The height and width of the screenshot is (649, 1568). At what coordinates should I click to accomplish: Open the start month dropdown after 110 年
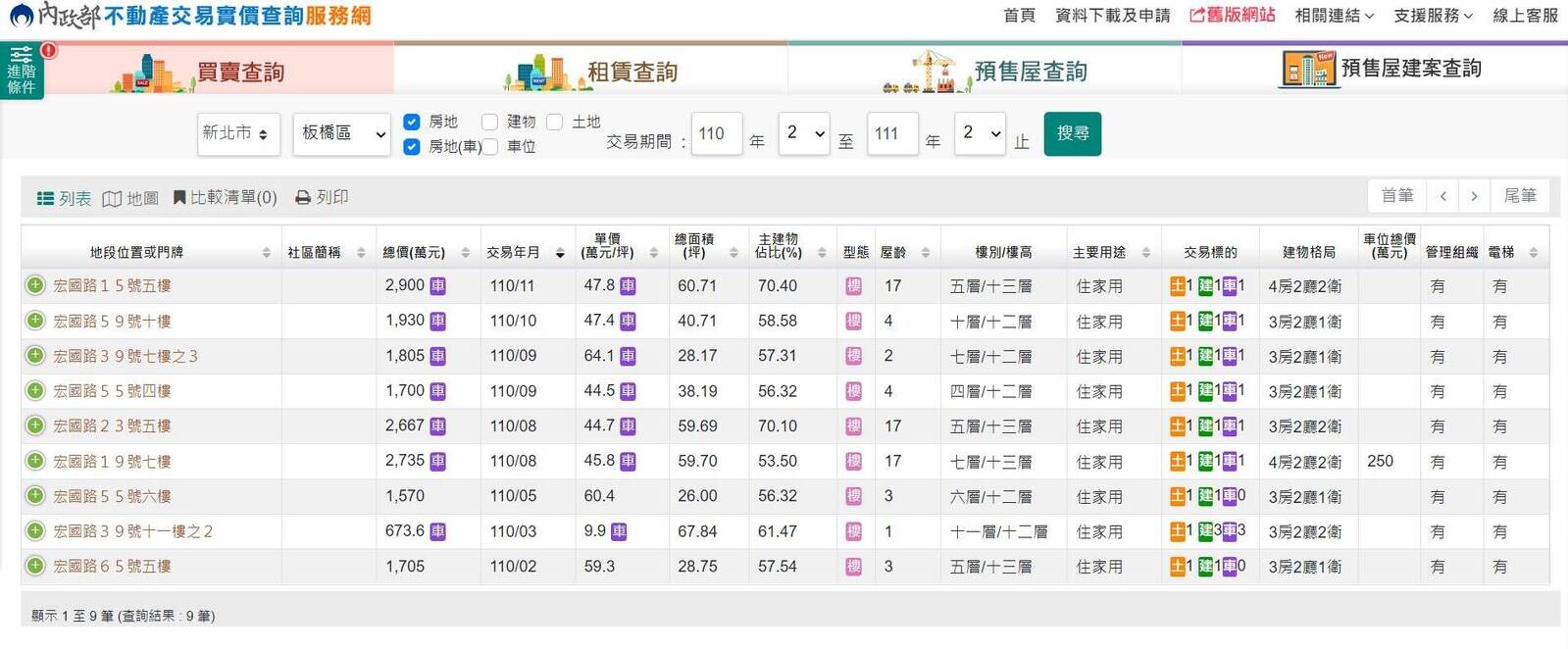804,133
